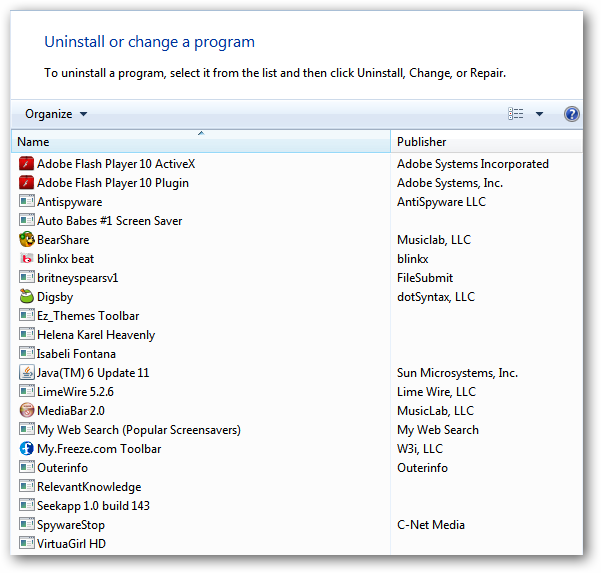Select the Isabeli Fontana entry name

pos(76,354)
